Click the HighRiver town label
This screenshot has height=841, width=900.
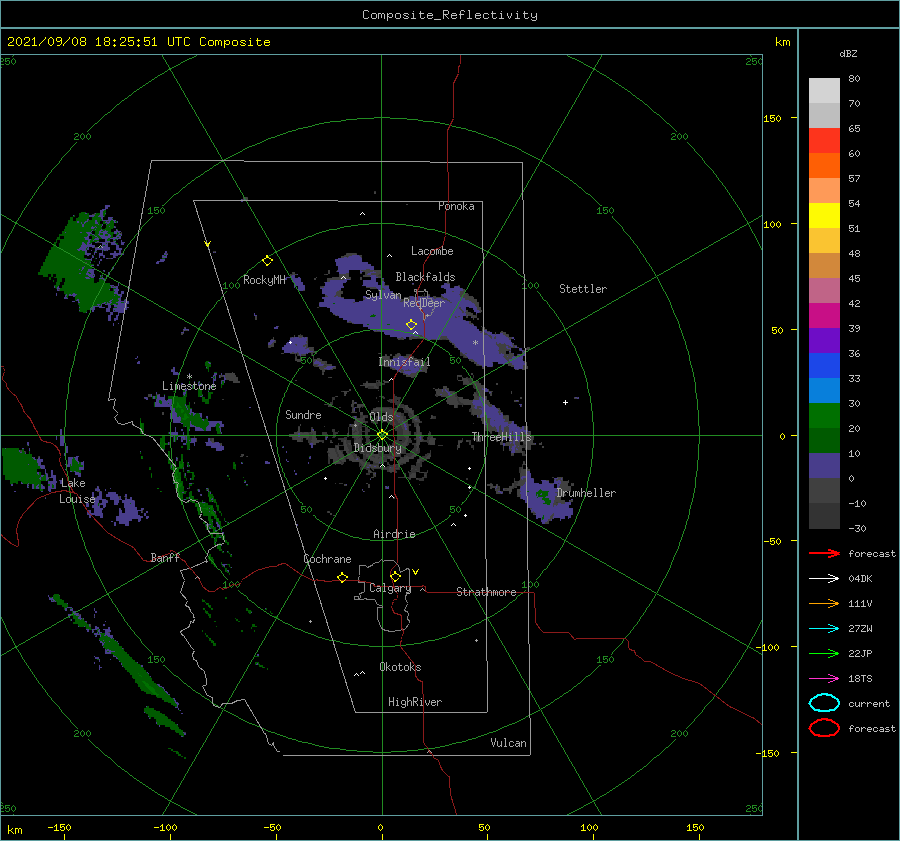[415, 702]
